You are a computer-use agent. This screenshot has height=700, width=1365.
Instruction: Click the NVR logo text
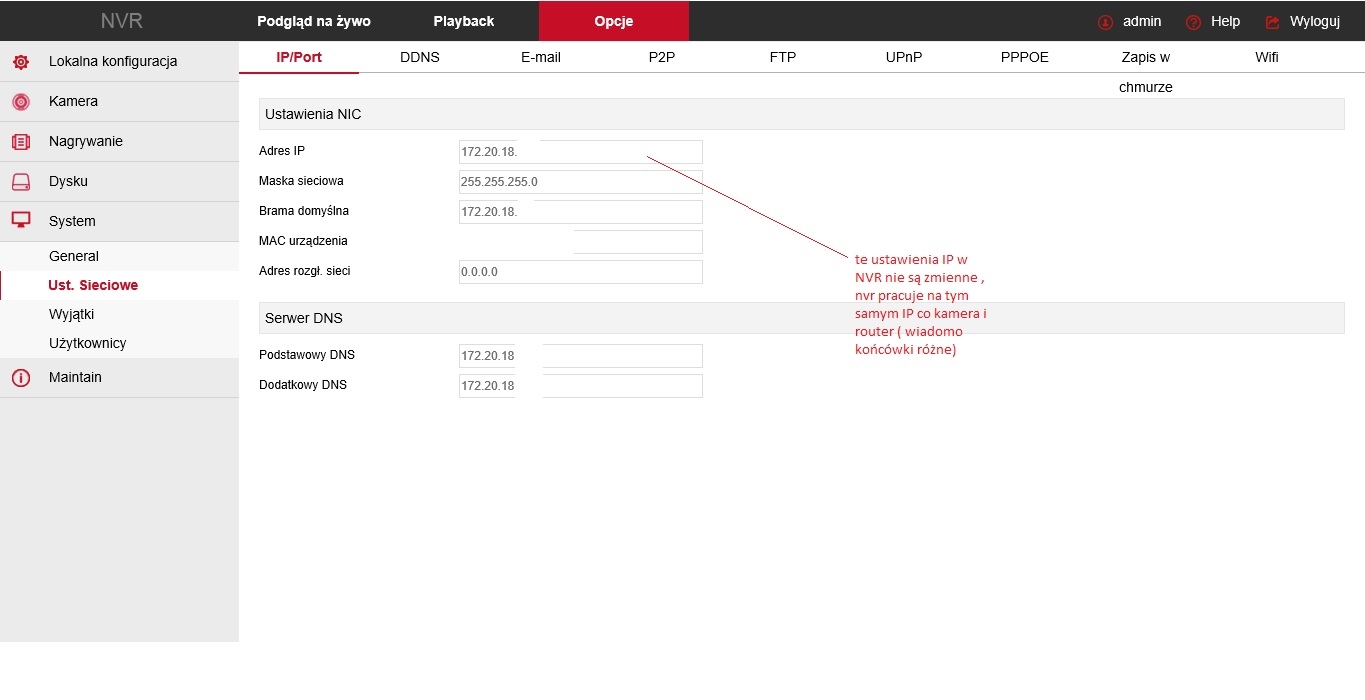(122, 21)
